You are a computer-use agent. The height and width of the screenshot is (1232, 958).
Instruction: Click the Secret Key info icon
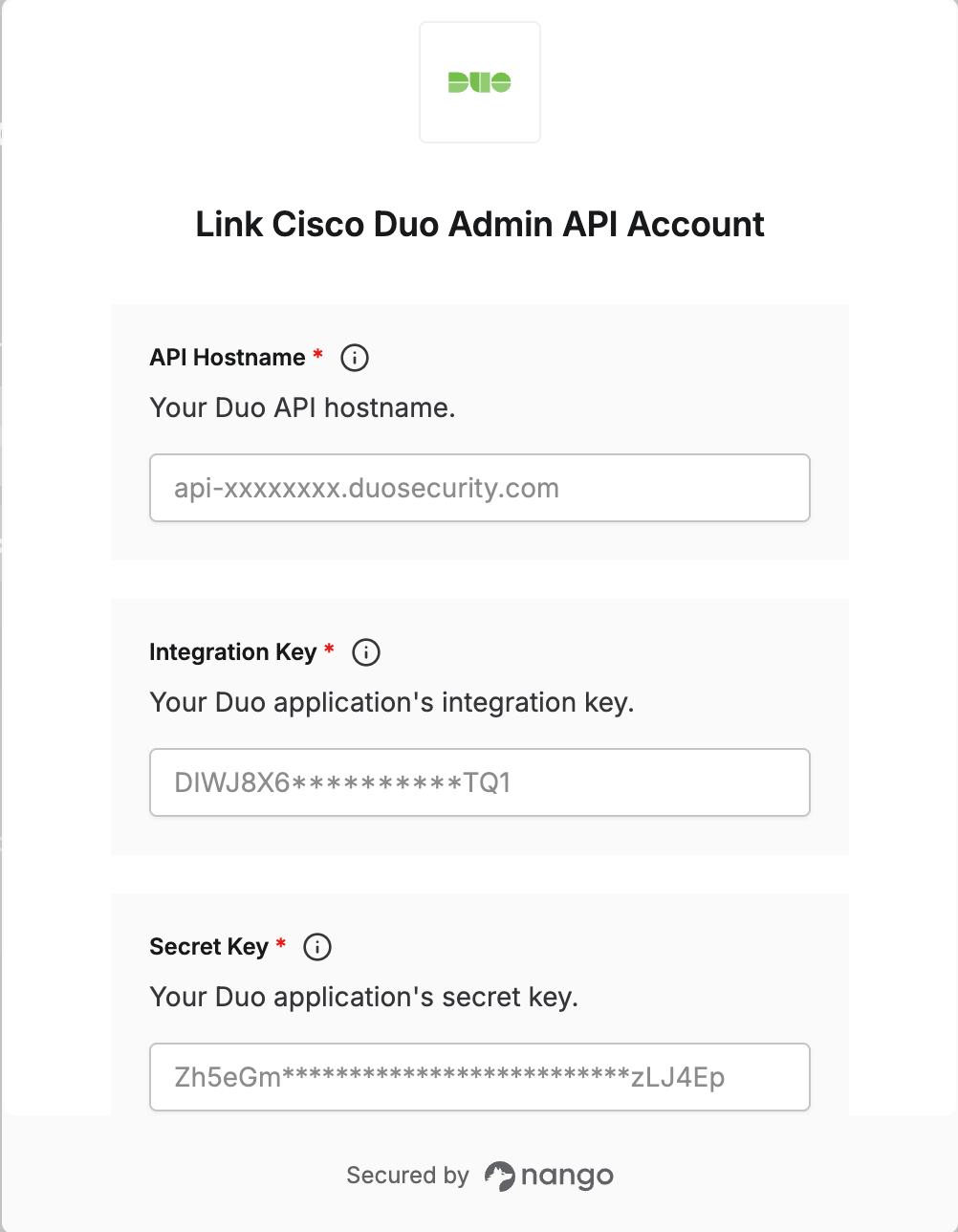(x=317, y=947)
